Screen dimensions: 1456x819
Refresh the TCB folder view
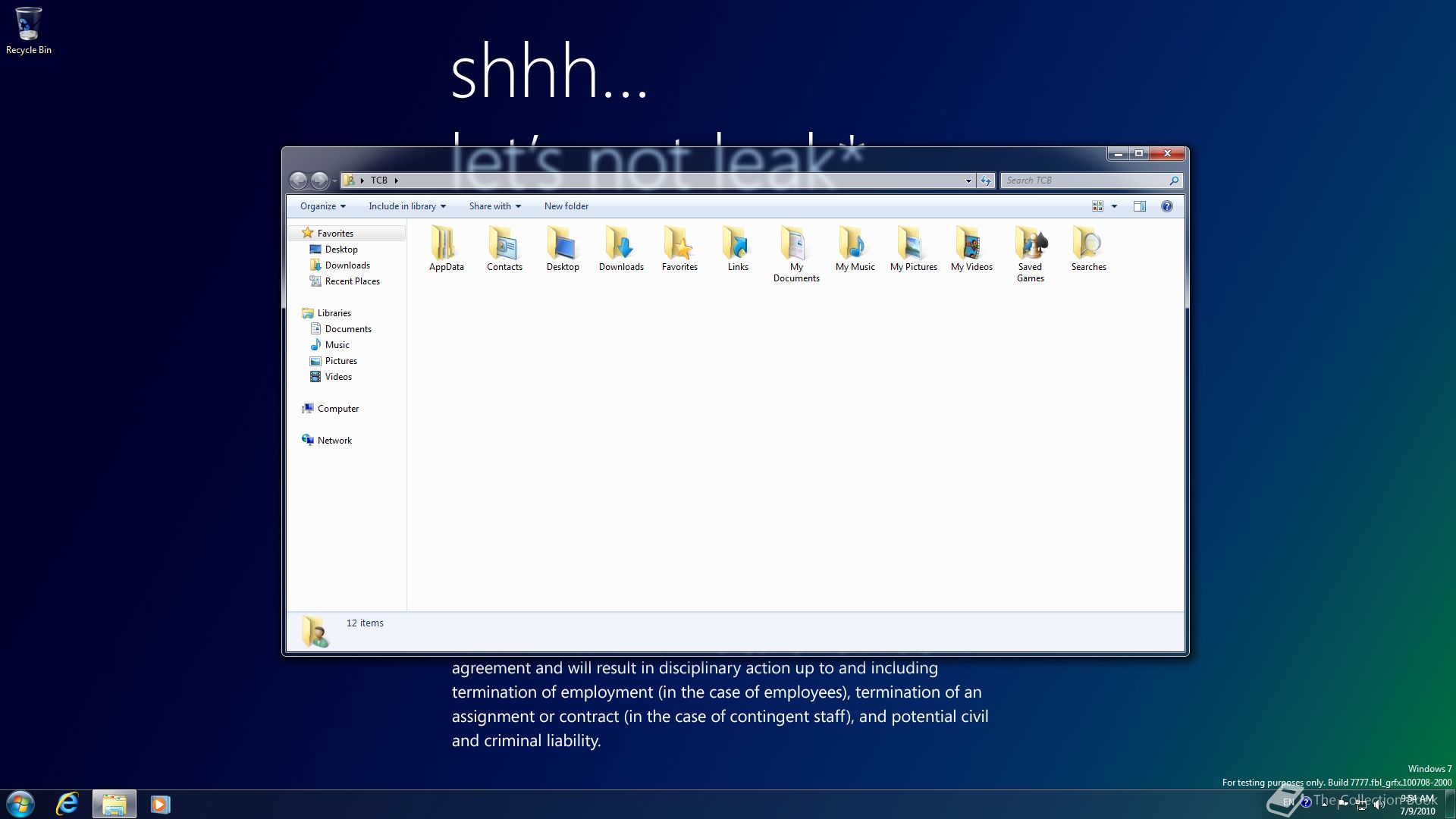pos(986,180)
